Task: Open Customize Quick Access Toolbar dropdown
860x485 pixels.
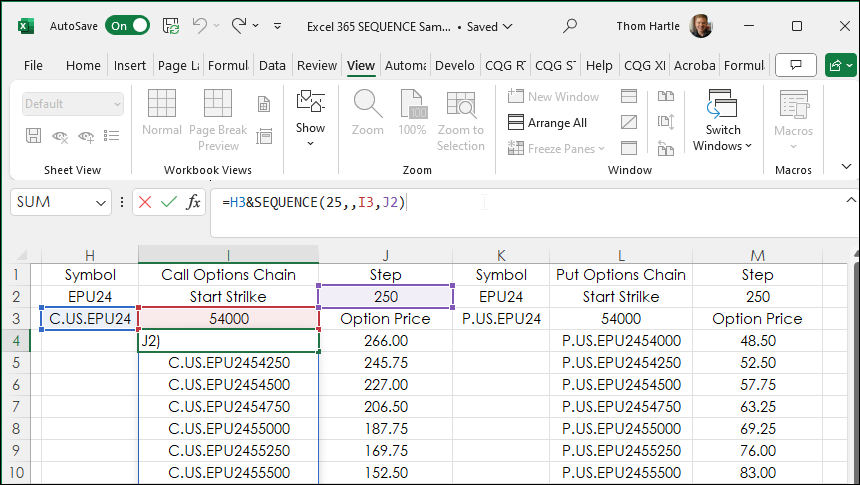Action: pyautogui.click(x=285, y=26)
